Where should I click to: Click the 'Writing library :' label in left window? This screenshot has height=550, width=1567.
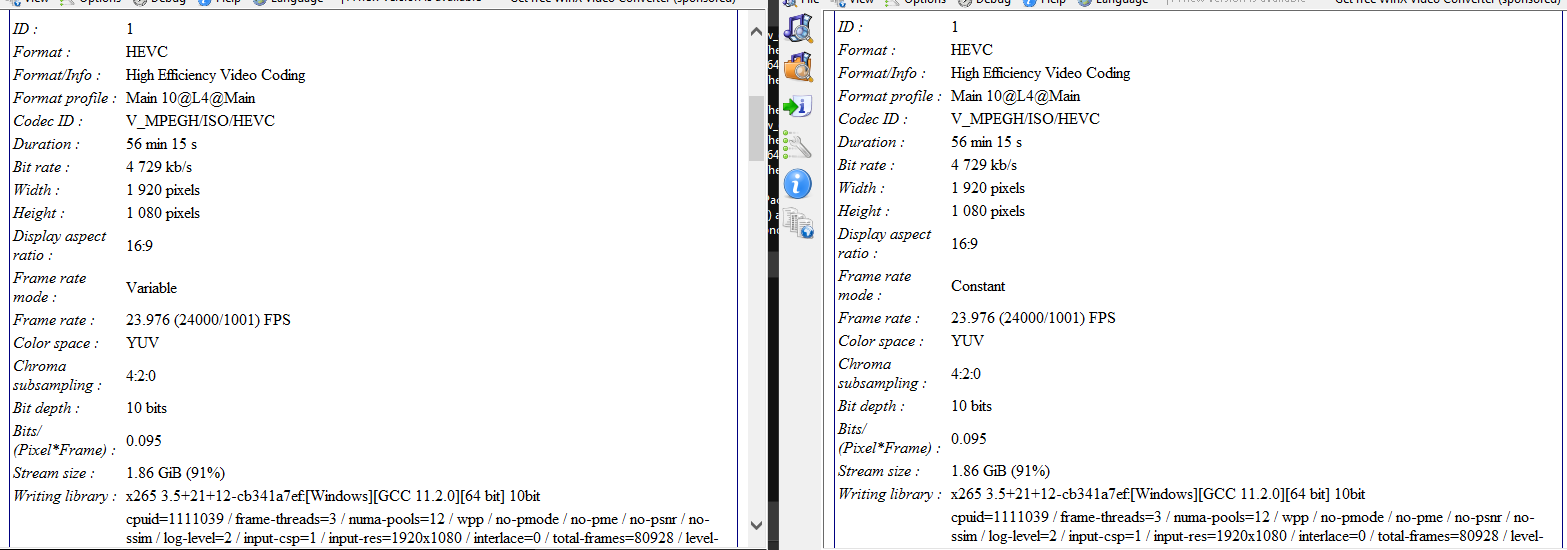pos(65,496)
